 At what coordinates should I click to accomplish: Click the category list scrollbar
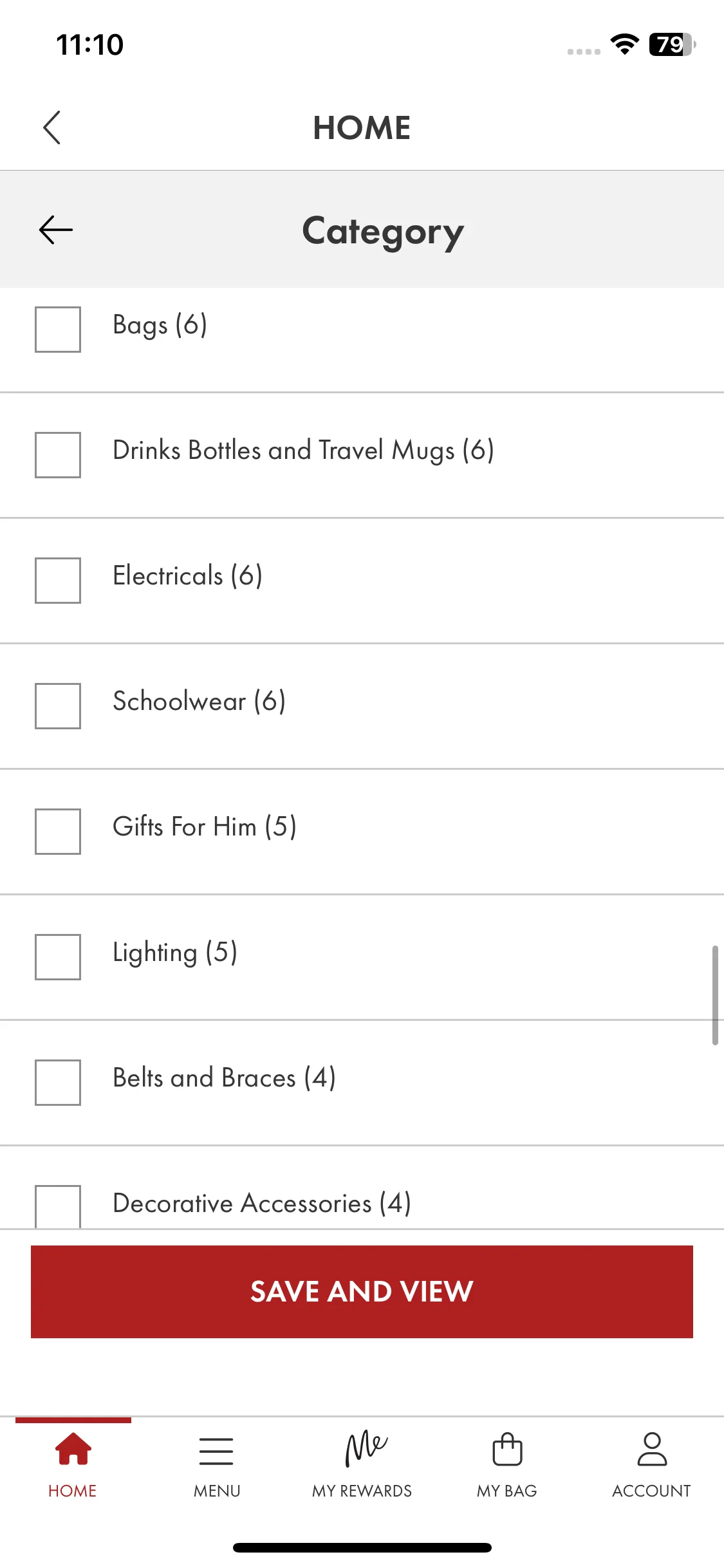715,995
